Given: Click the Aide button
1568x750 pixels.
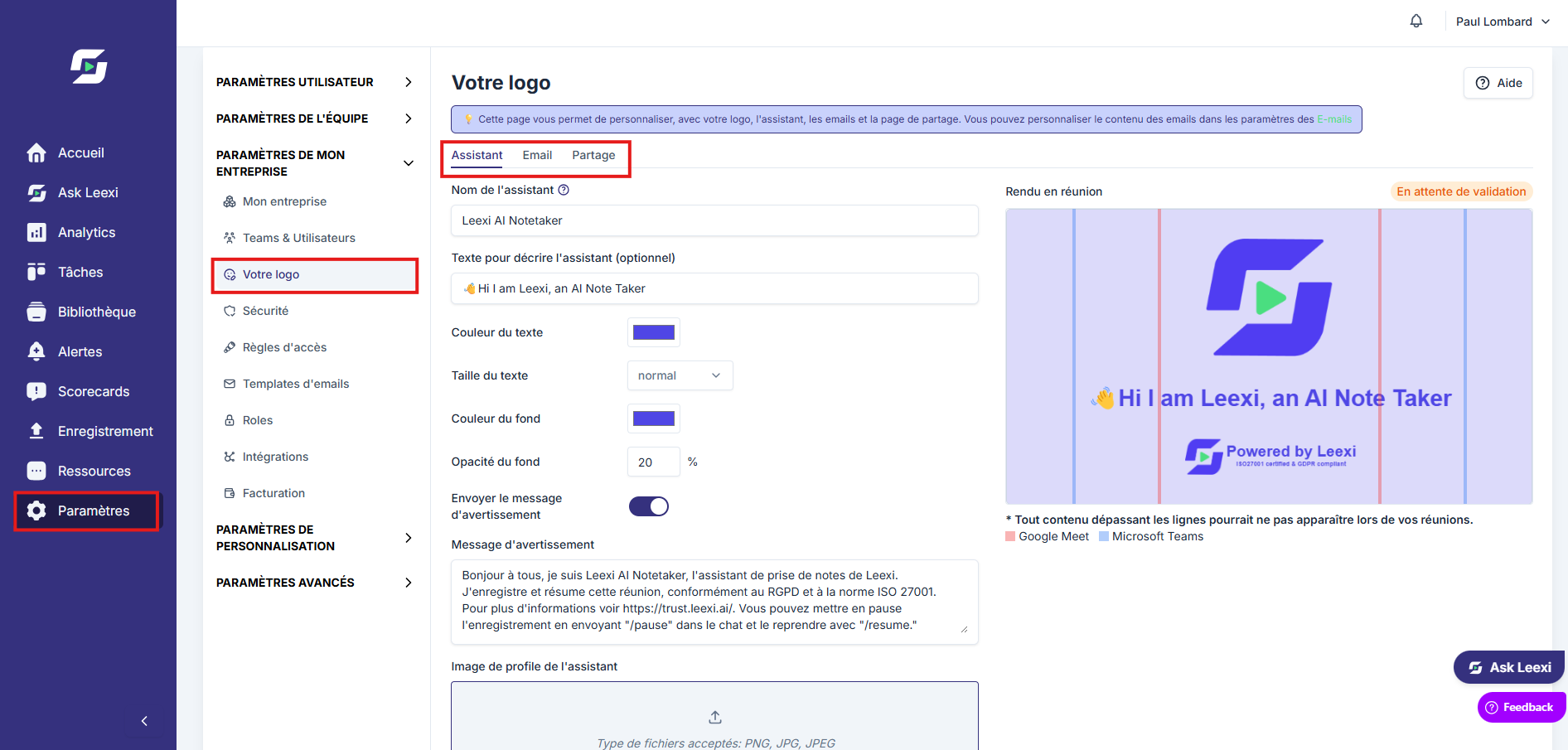Looking at the screenshot, I should (x=1498, y=83).
